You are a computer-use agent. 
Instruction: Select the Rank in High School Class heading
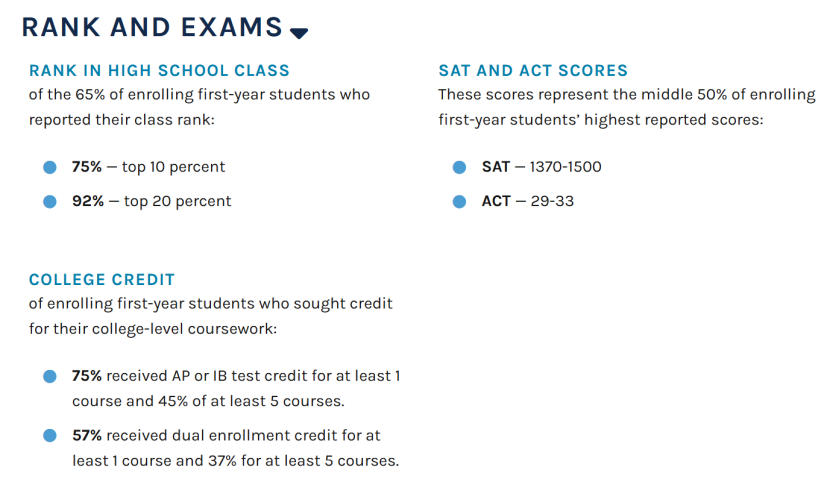click(160, 70)
